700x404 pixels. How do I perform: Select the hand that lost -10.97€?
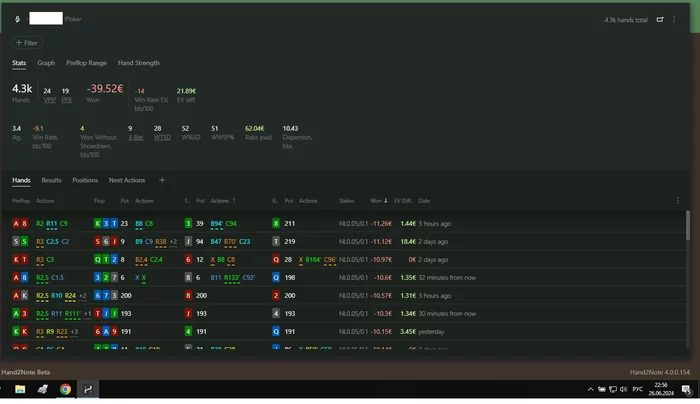343,259
